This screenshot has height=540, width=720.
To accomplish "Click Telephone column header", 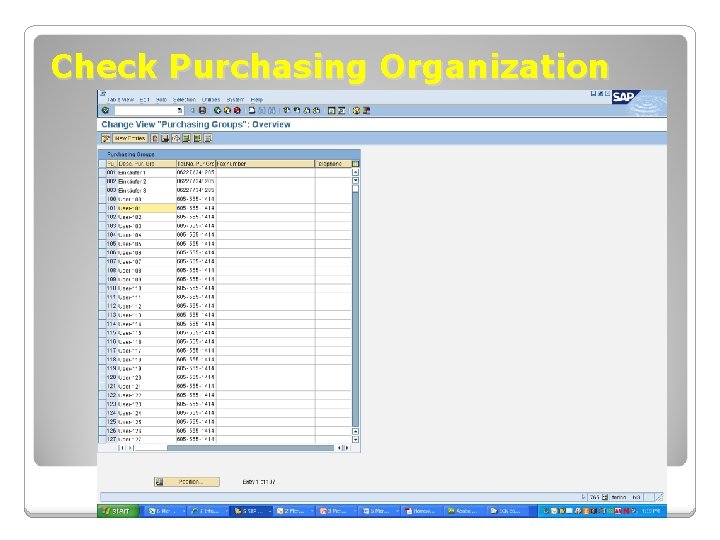I will coord(333,163).
